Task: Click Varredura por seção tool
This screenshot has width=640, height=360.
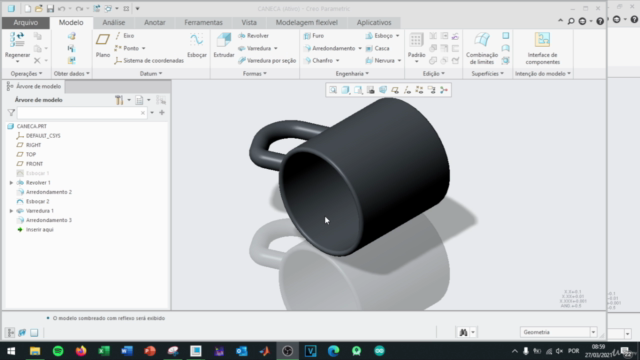Action: 267,60
